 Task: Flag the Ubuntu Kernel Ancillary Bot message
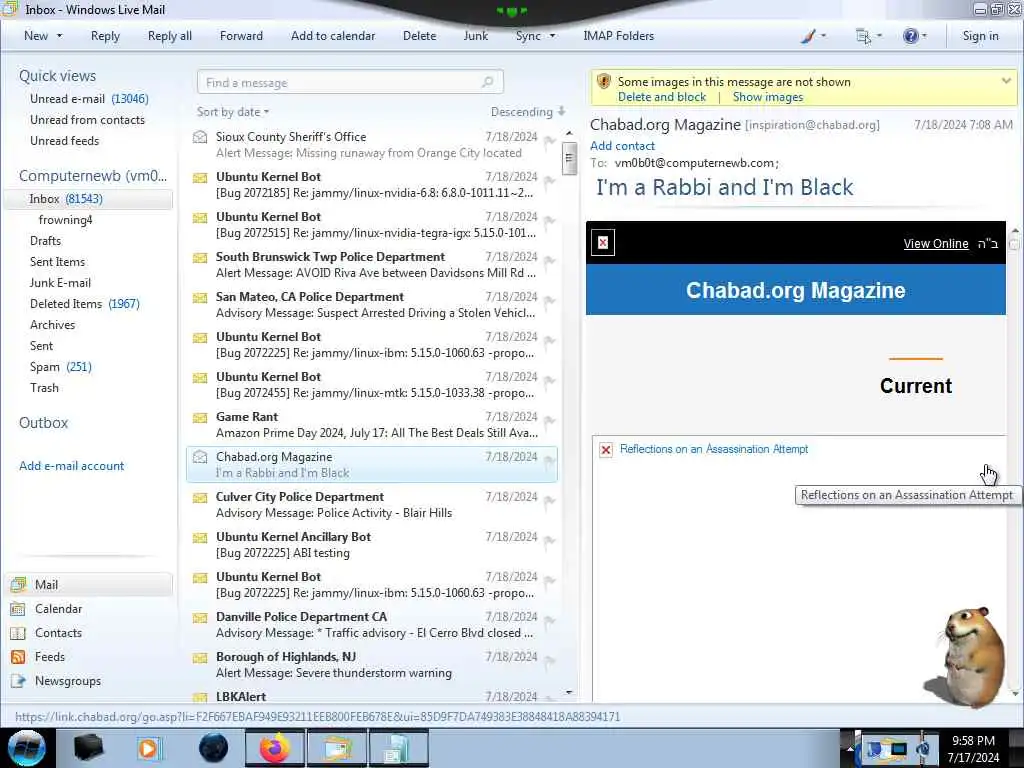click(549, 541)
